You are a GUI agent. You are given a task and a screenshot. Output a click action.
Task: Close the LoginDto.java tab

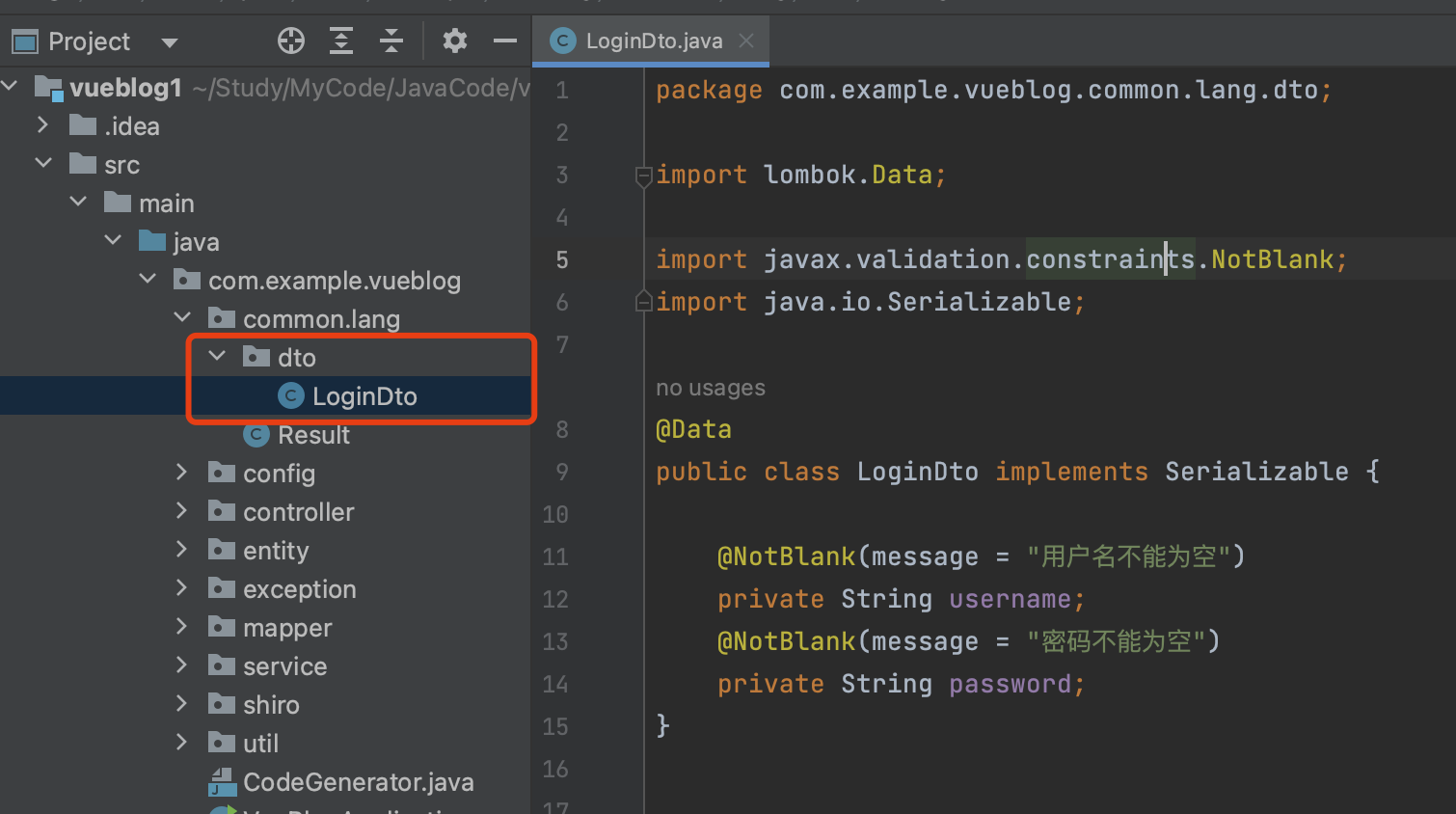746,41
